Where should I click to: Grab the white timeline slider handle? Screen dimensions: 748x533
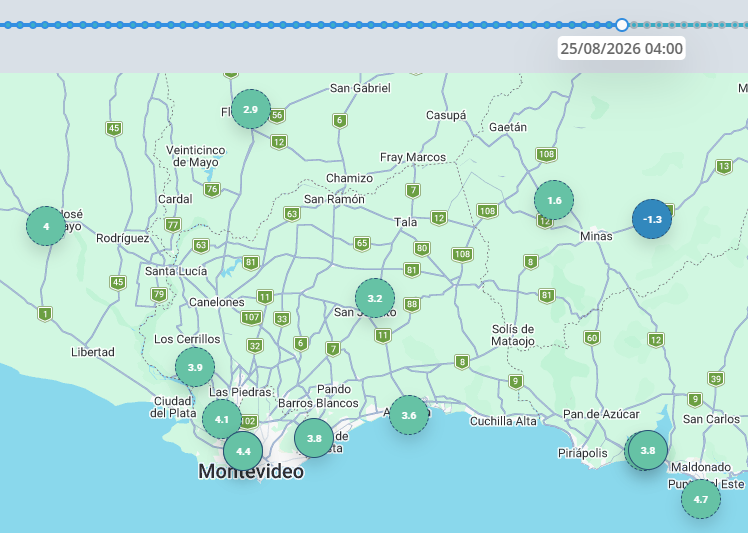tap(622, 25)
